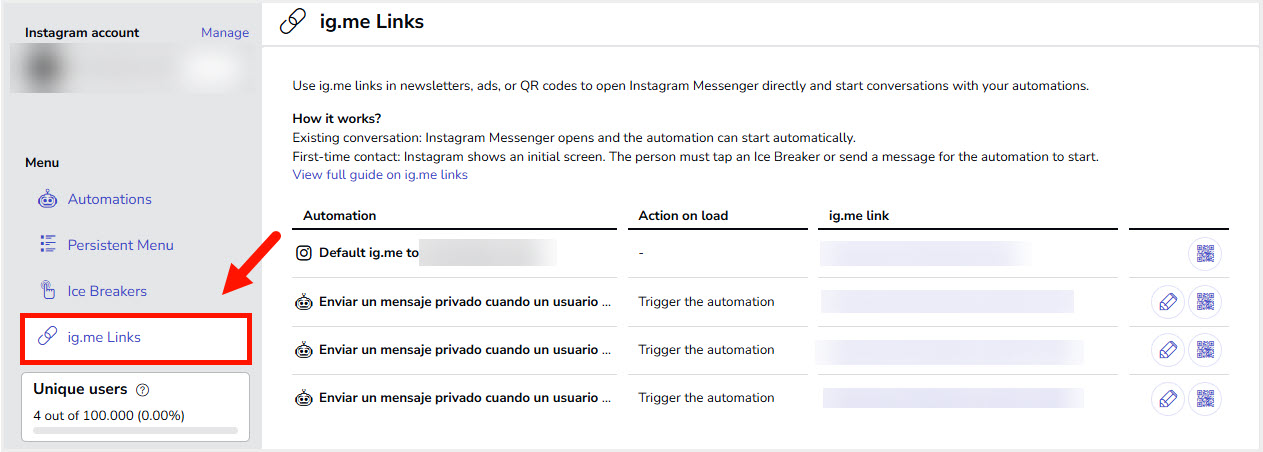Click the first automation's blurred ig.me link

point(947,302)
